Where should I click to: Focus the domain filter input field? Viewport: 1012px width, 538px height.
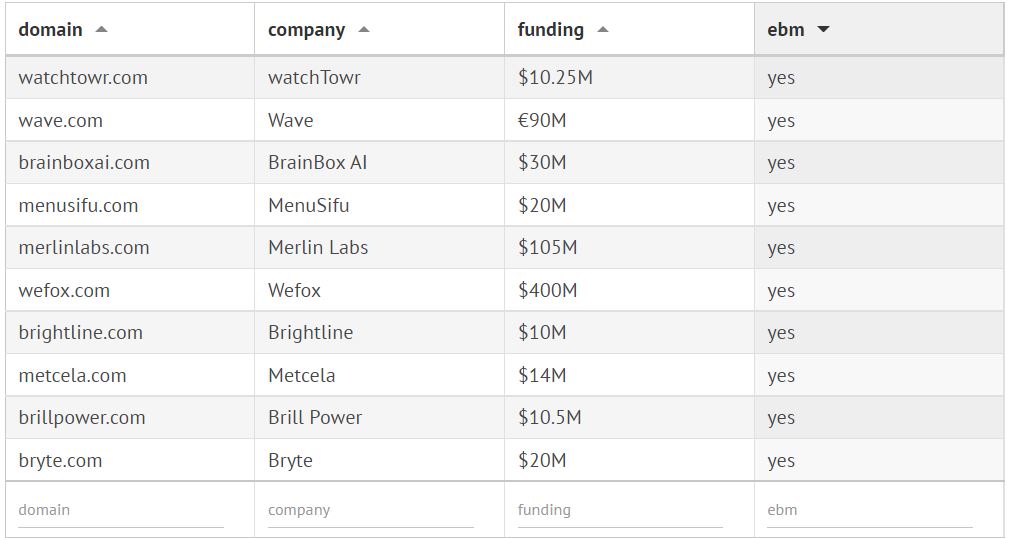pyautogui.click(x=120, y=510)
